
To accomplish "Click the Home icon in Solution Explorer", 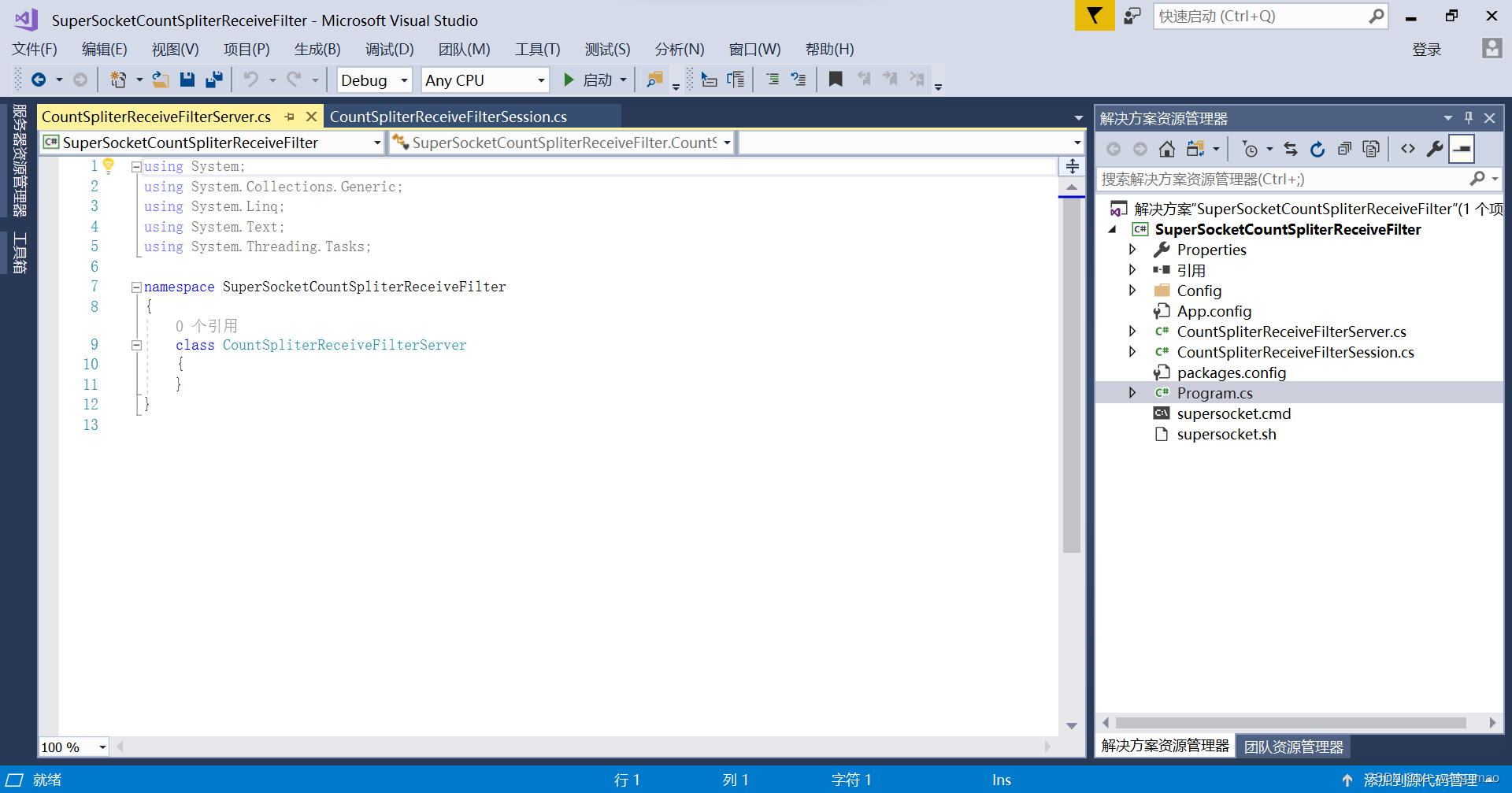I will pos(1167,149).
